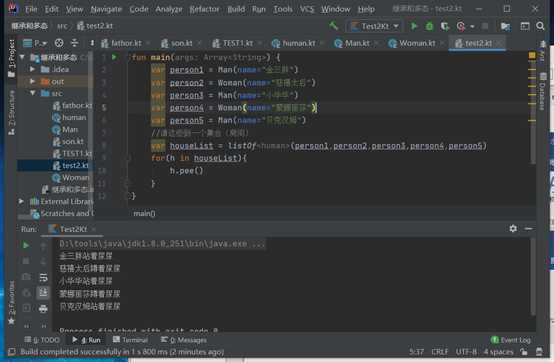Run Test2Kt with the green toolbar arrow
This screenshot has width=554, height=362.
pos(414,26)
